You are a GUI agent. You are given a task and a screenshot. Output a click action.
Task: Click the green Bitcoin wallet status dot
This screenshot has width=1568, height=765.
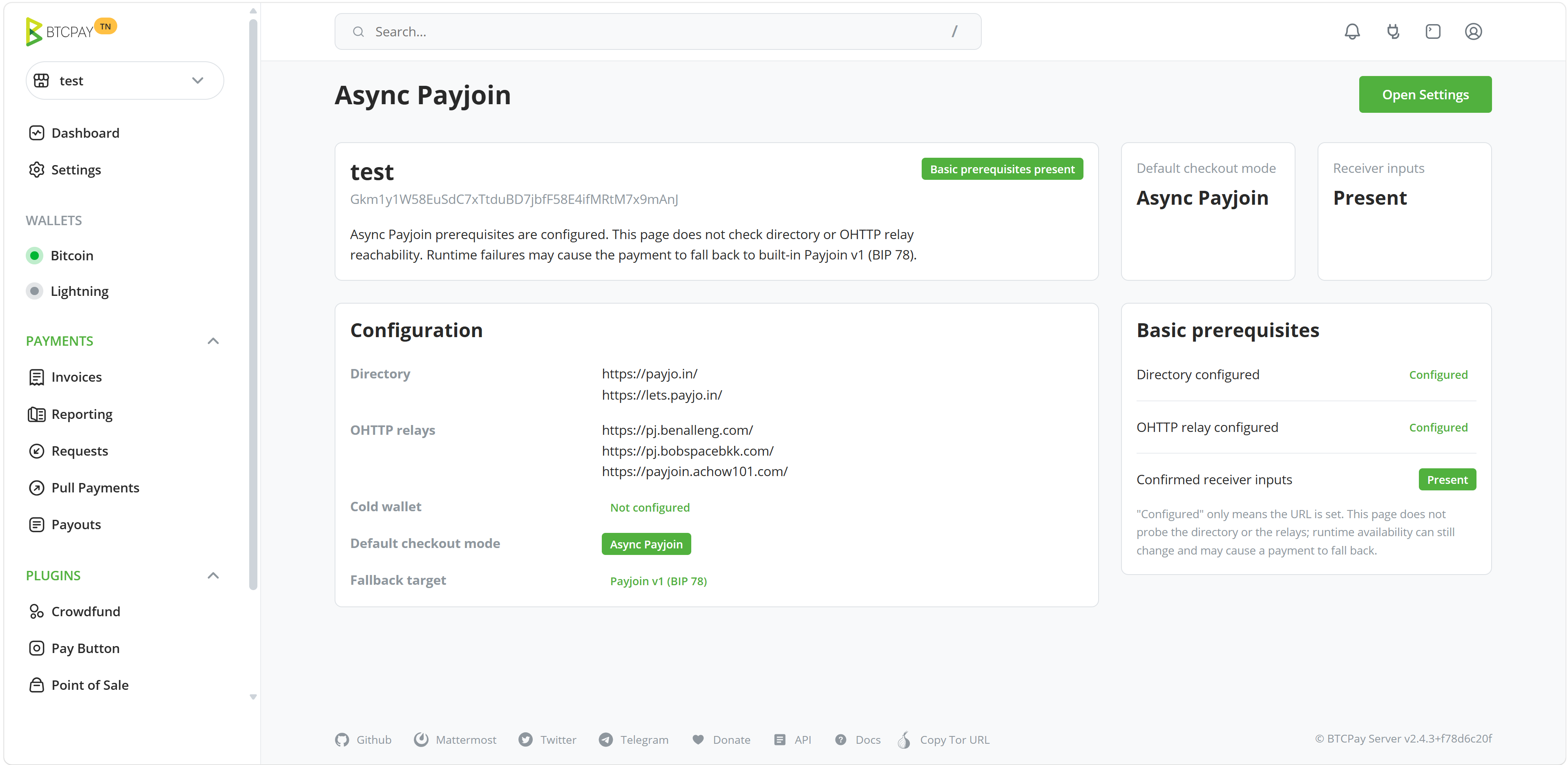pyautogui.click(x=35, y=255)
